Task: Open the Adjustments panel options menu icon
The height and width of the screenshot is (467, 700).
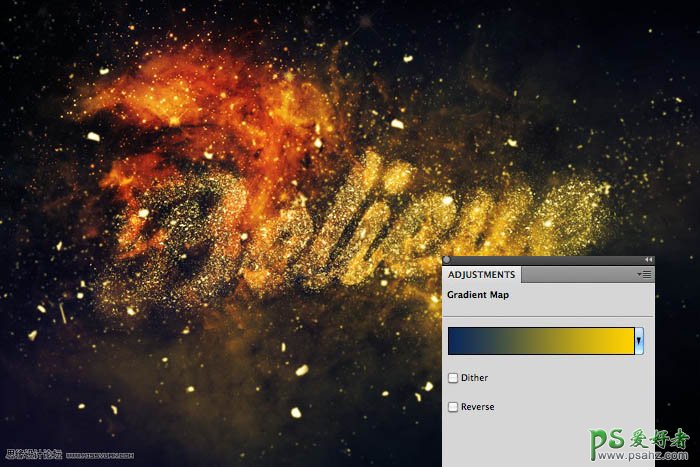Action: [645, 274]
